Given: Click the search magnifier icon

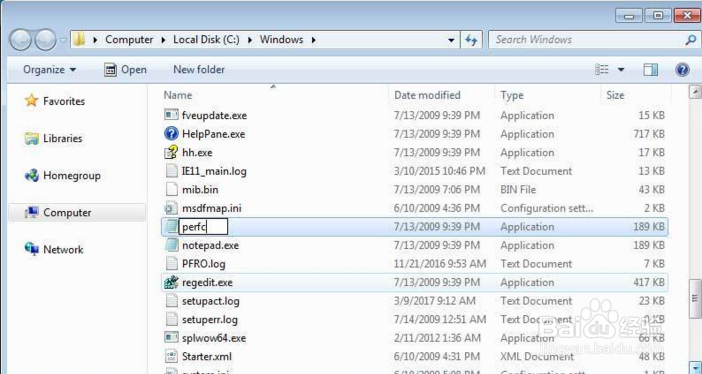Looking at the screenshot, I should pyautogui.click(x=690, y=40).
